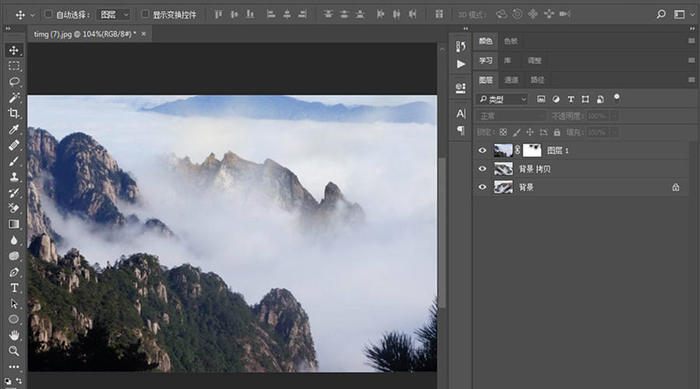This screenshot has width=700, height=389.
Task: Select the Hand tool
Action: click(x=14, y=335)
